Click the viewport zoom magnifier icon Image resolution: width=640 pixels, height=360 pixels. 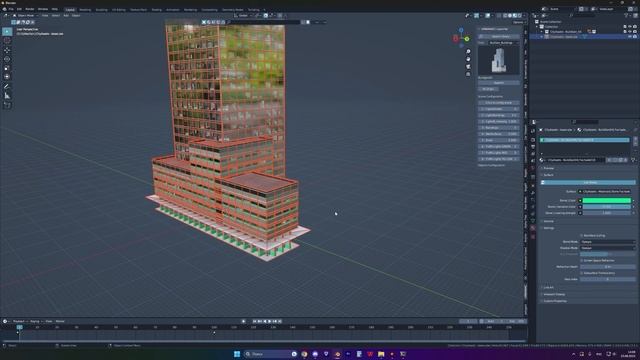pos(468,51)
